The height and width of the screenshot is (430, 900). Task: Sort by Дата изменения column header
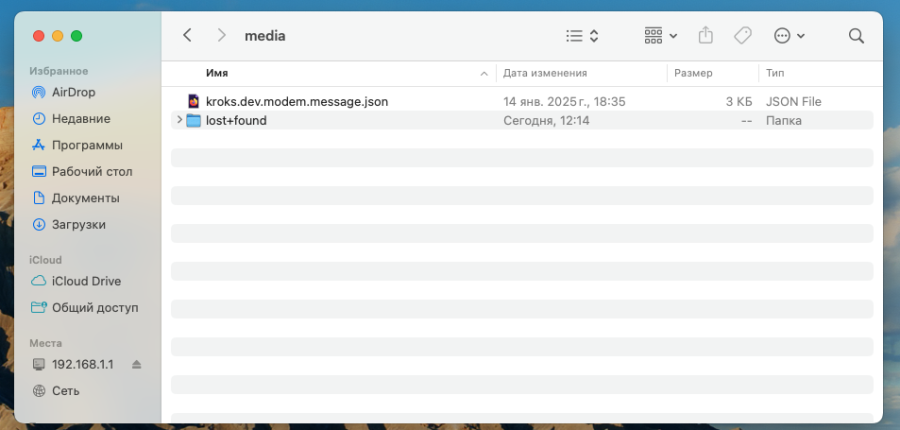click(x=545, y=73)
